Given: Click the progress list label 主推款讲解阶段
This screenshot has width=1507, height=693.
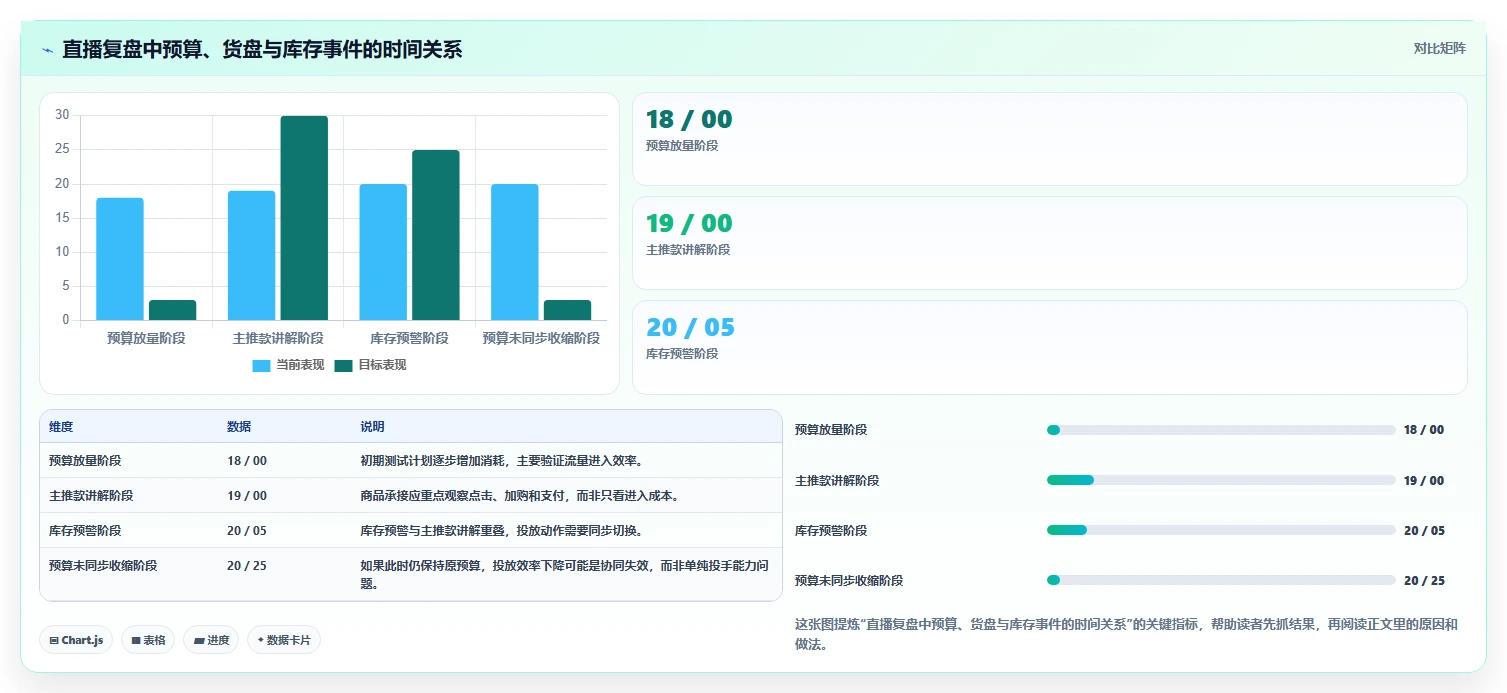Looking at the screenshot, I should pos(837,480).
